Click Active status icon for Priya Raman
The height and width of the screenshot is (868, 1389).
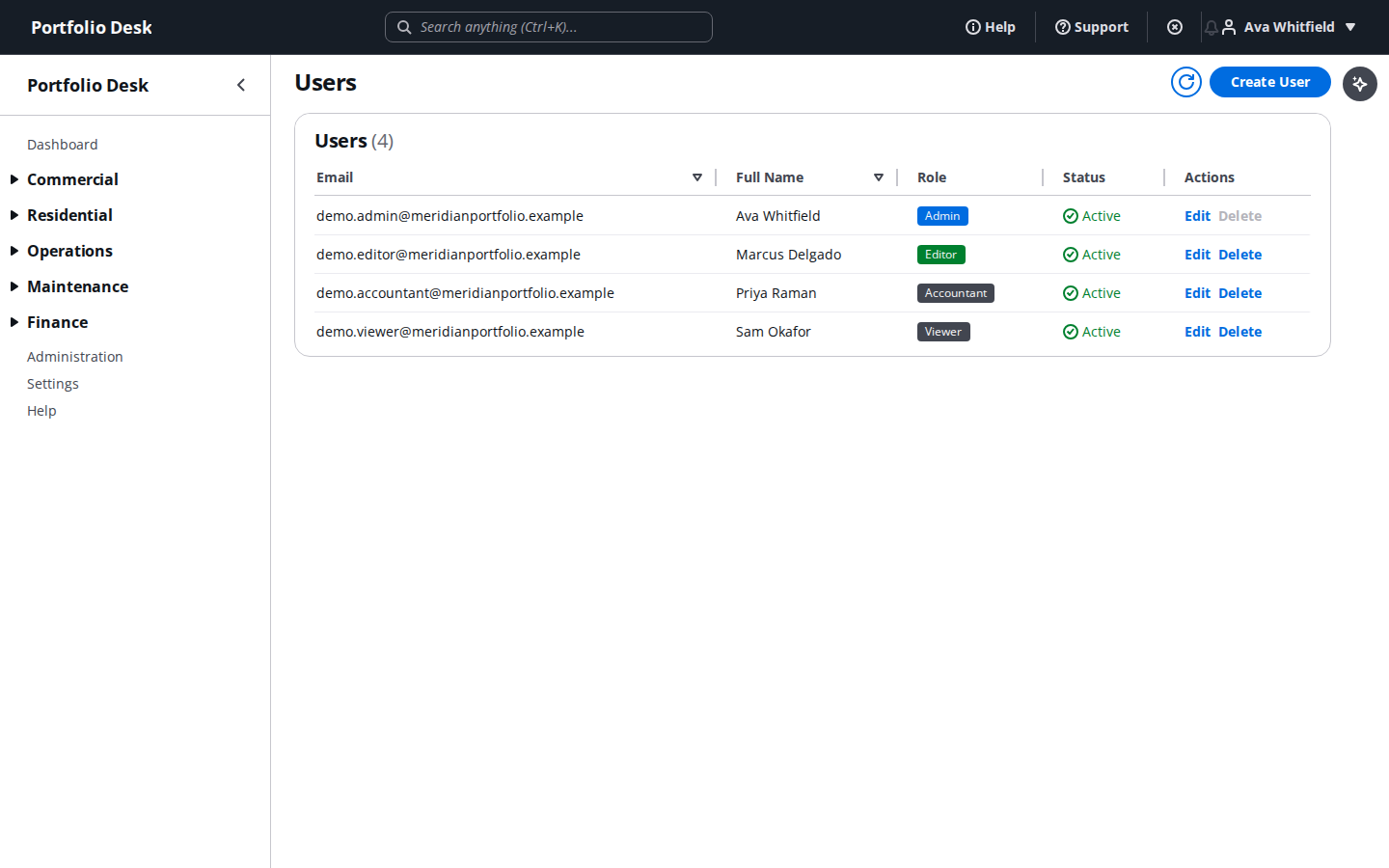1071,293
